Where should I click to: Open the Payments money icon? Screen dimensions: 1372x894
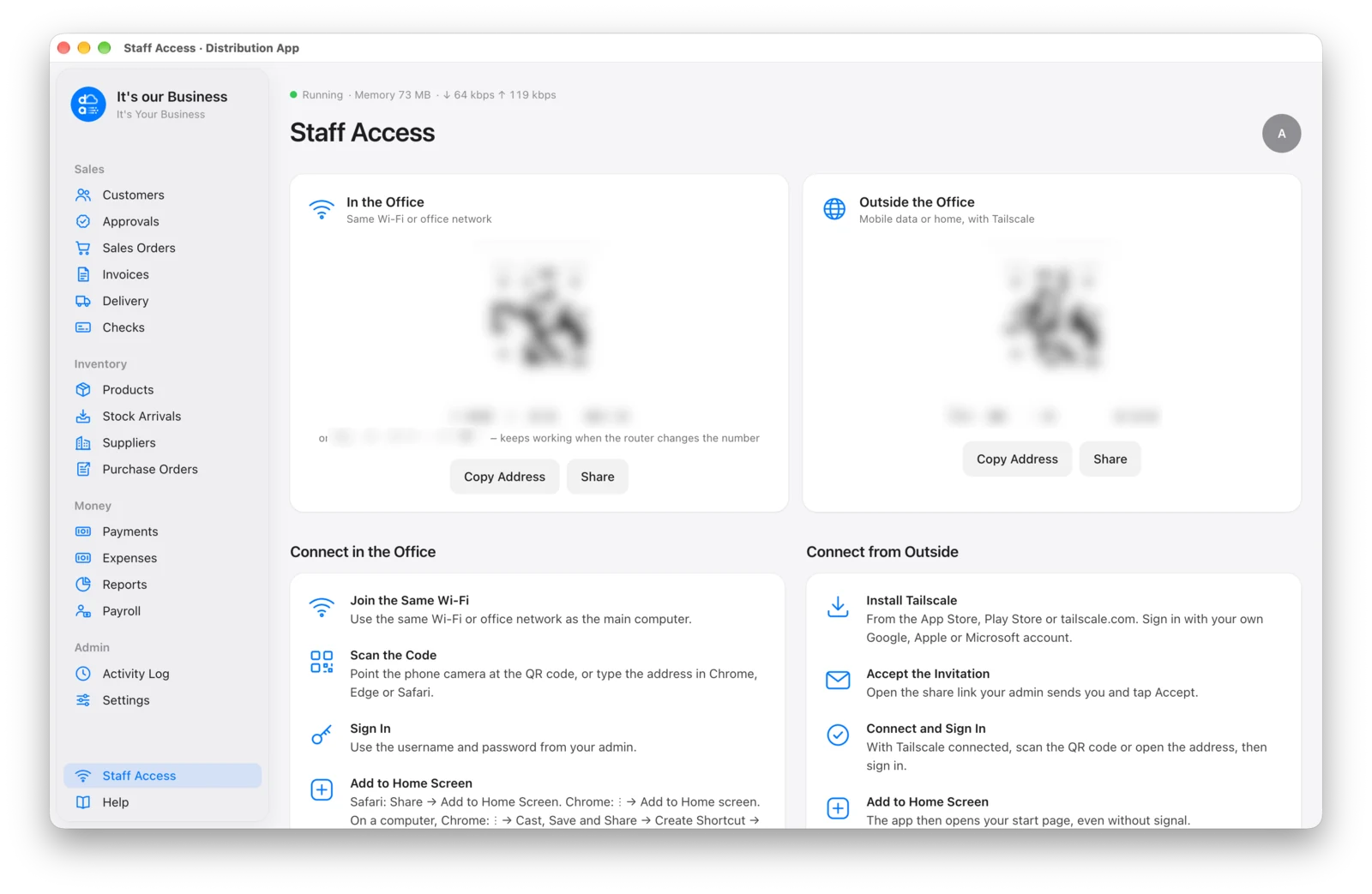(83, 531)
